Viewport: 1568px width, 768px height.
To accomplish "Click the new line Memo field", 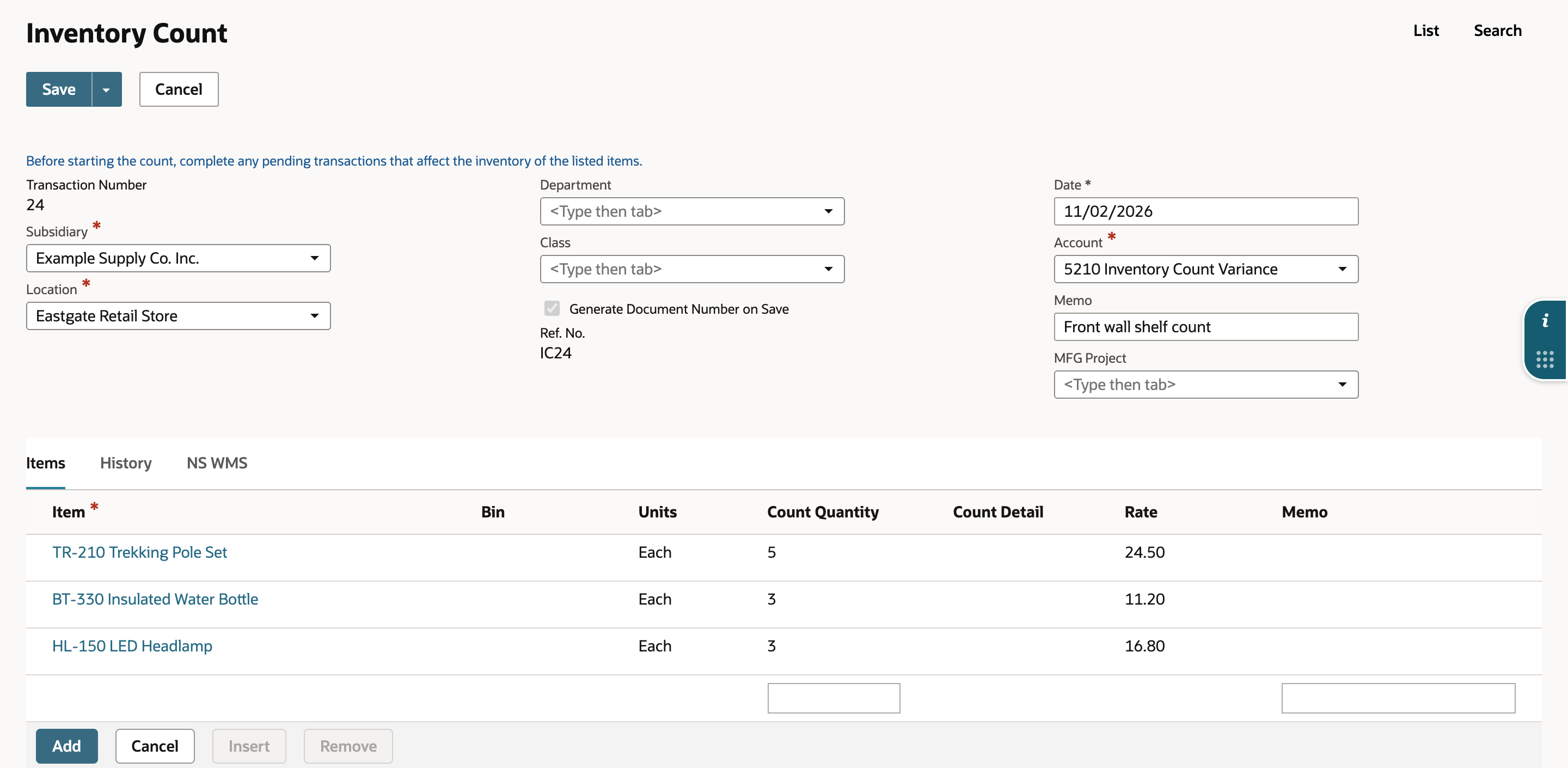I will click(x=1398, y=698).
